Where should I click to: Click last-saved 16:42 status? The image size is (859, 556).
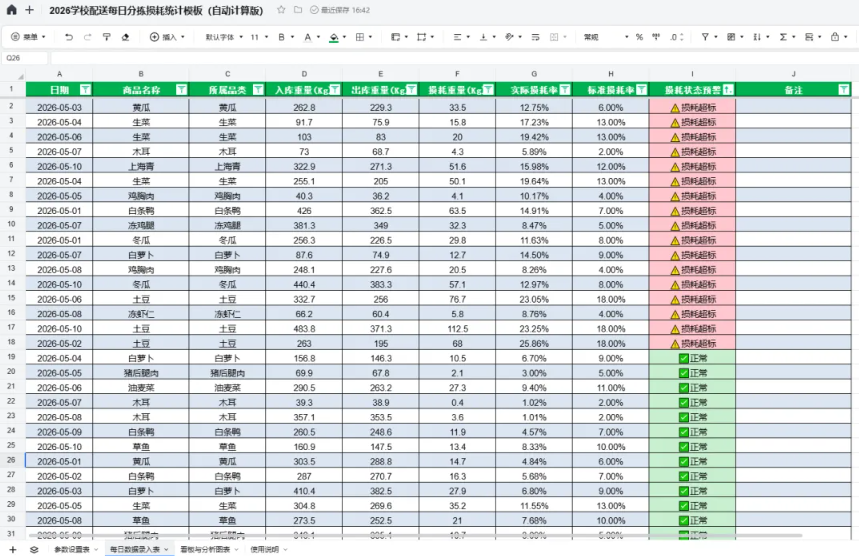click(340, 10)
